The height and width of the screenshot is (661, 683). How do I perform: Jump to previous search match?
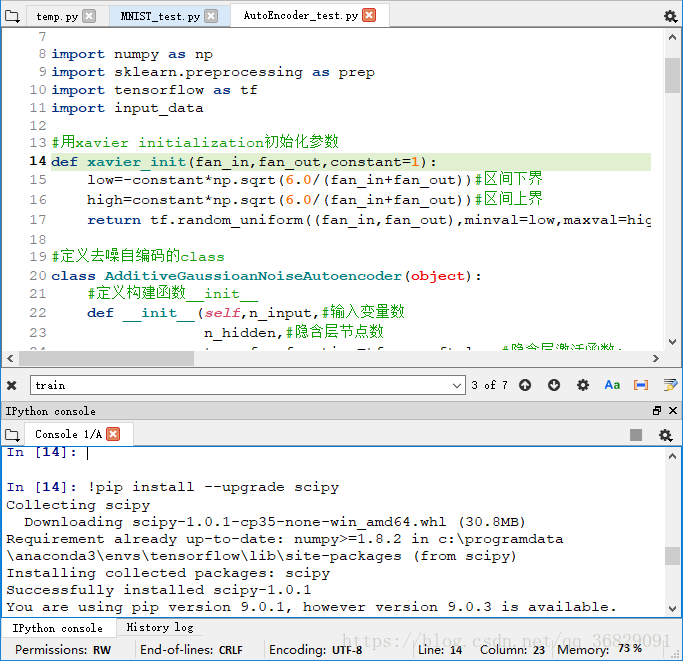click(x=526, y=385)
